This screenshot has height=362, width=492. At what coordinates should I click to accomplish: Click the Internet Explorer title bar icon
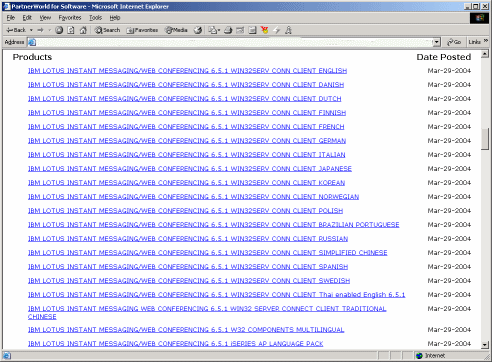tap(6, 6)
